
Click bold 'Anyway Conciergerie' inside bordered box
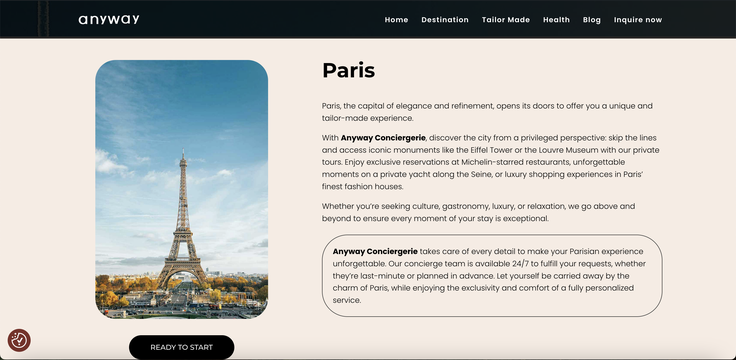coord(375,252)
